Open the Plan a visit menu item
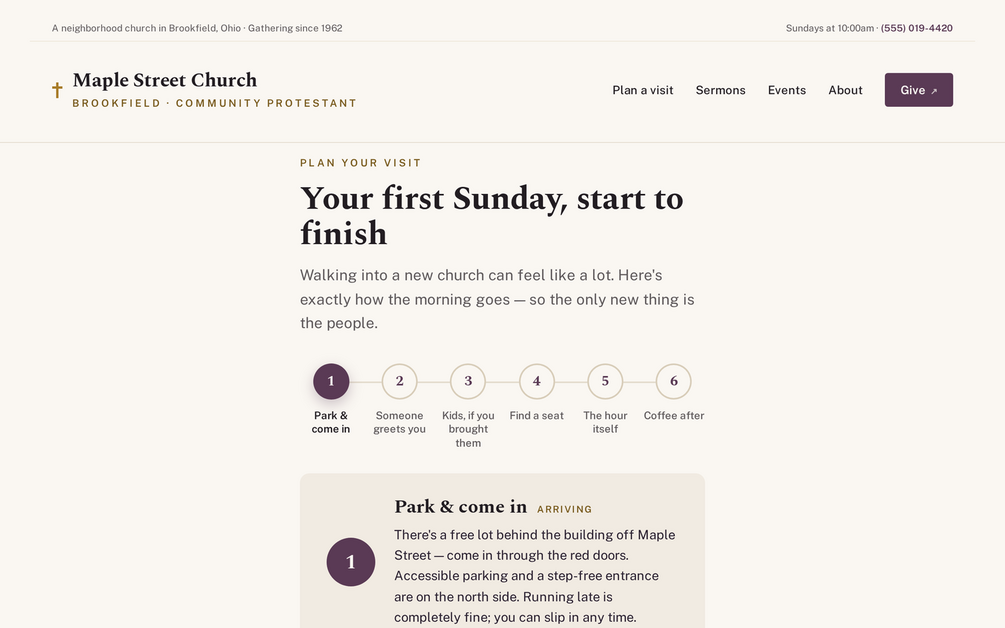The image size is (1005, 628). point(642,90)
